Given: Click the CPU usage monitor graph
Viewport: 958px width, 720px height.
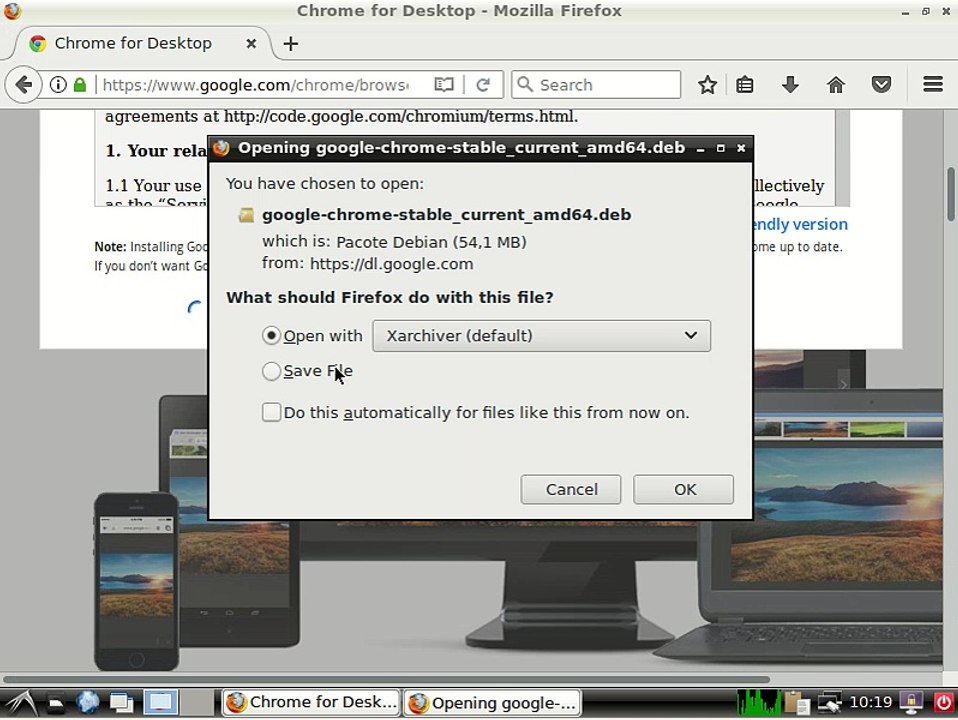Looking at the screenshot, I should pos(758,702).
